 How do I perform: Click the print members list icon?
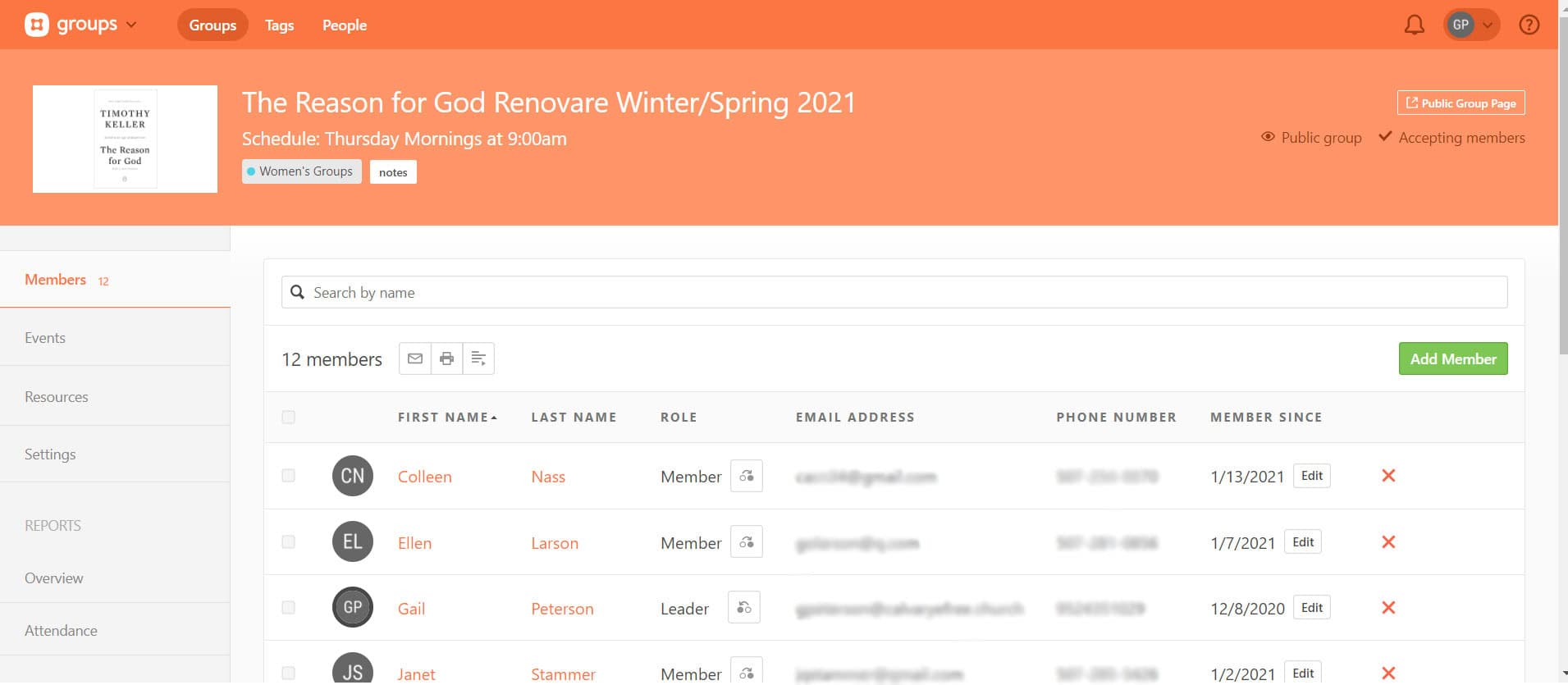tap(446, 358)
